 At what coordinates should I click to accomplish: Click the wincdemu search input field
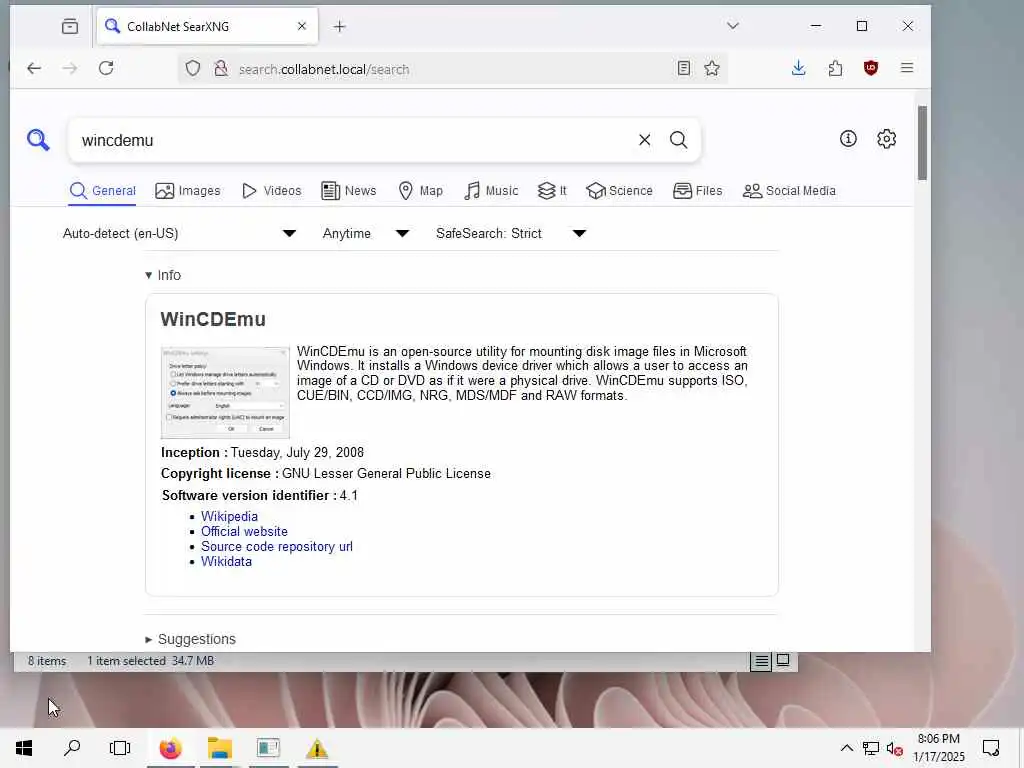(353, 140)
